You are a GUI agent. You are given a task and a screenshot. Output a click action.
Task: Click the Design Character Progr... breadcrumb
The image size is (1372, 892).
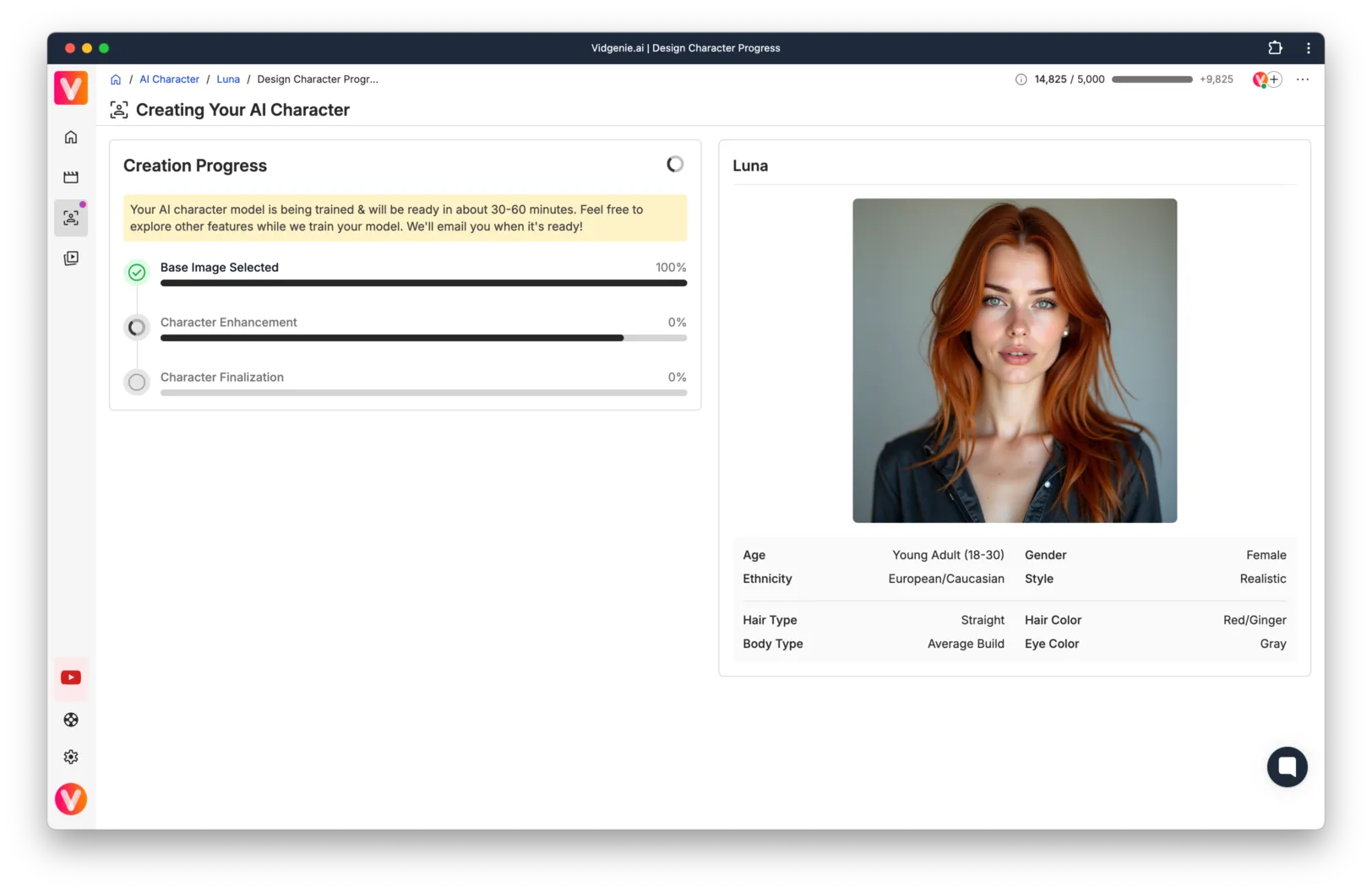click(x=318, y=79)
